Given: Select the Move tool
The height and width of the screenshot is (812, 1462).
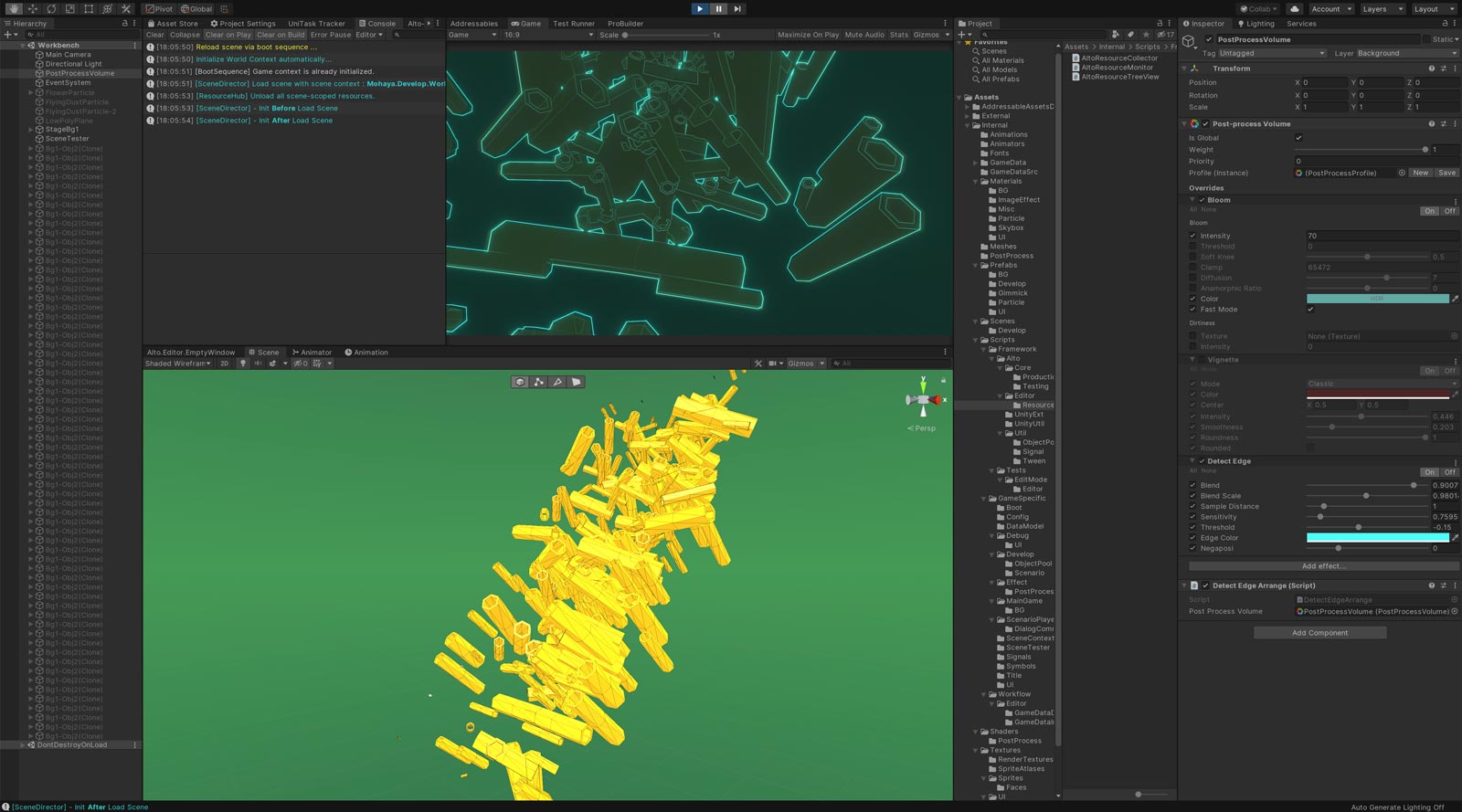Looking at the screenshot, I should (x=32, y=8).
